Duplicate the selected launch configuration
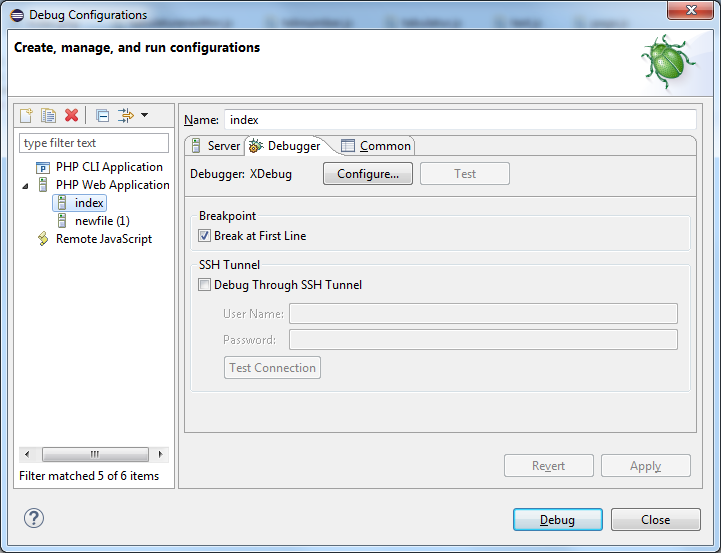The width and height of the screenshot is (721, 553). [48, 116]
